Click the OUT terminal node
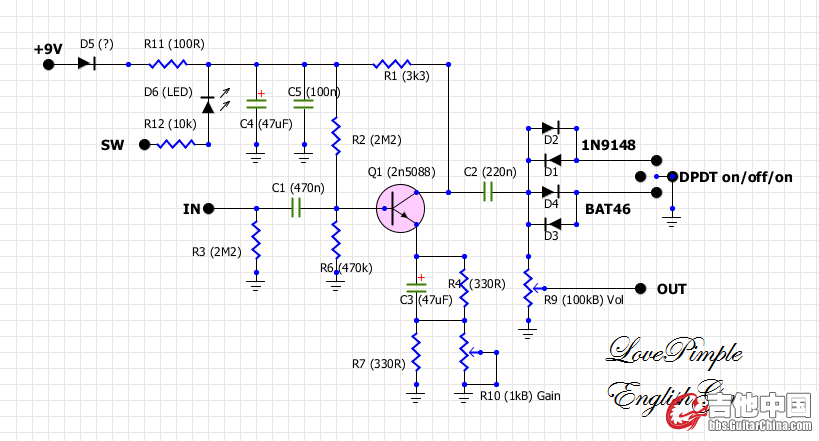The height and width of the screenshot is (441, 819). pos(640,288)
